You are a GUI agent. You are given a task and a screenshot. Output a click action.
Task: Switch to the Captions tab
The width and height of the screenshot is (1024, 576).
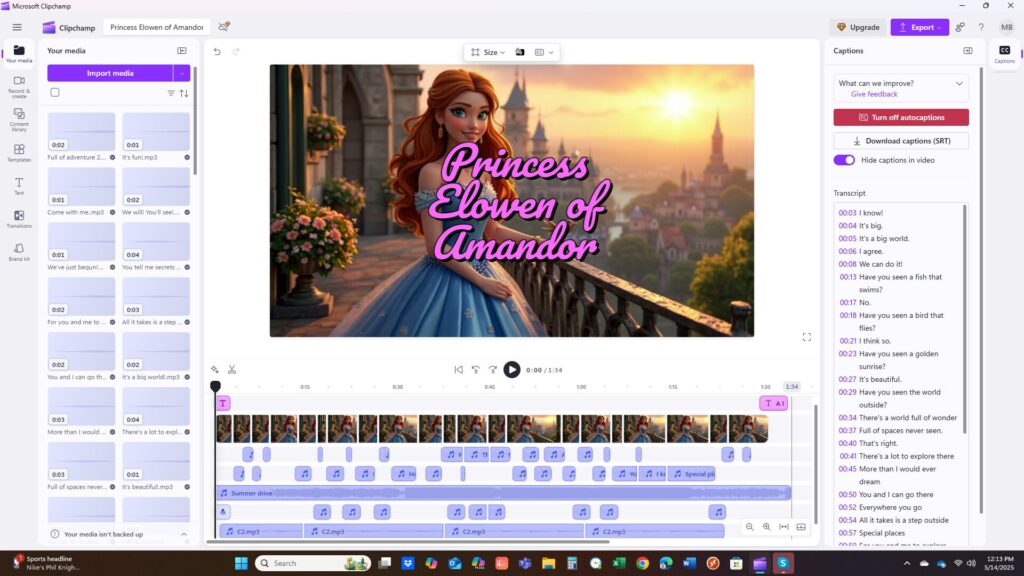tap(1004, 54)
